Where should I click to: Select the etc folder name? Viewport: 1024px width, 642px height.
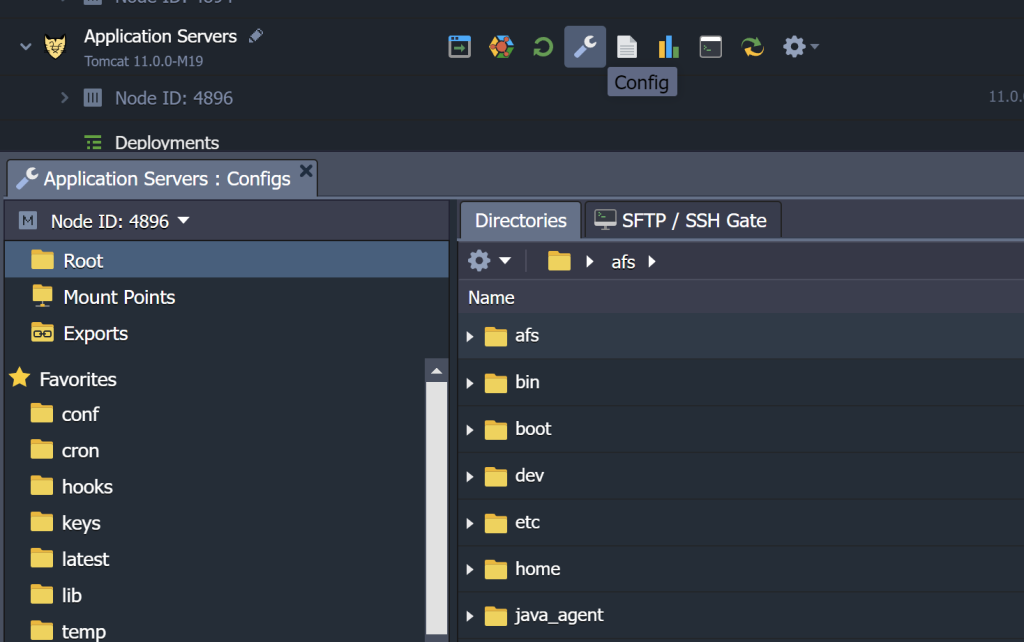527,522
